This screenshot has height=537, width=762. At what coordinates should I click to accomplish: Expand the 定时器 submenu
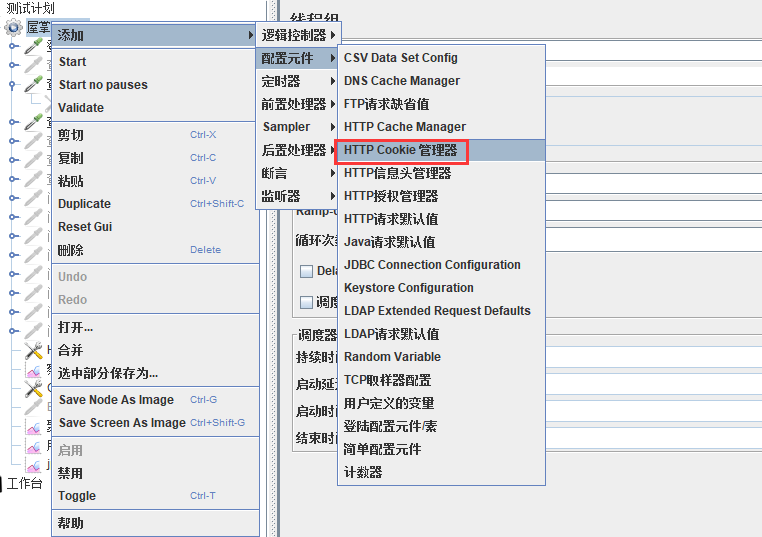298,81
